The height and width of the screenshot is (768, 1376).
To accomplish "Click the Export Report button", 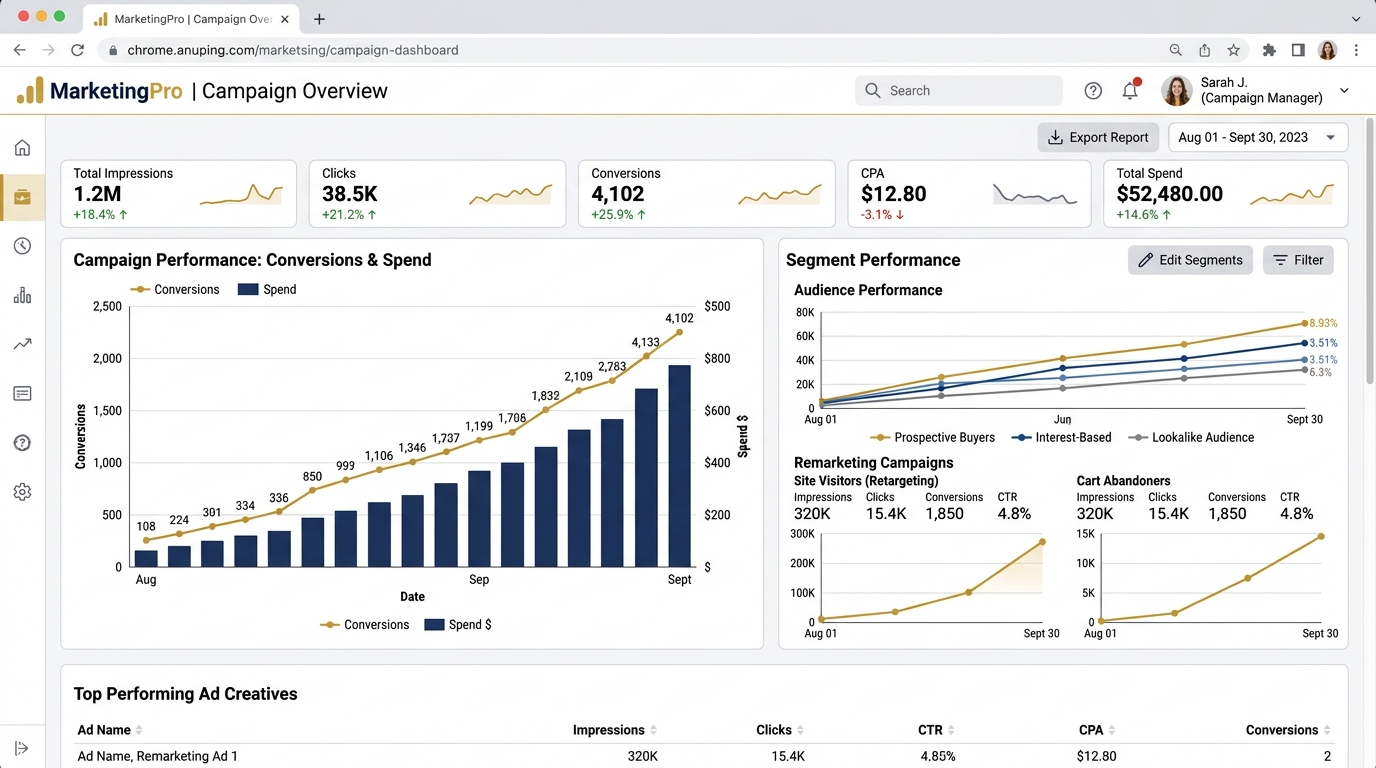I will click(1098, 137).
